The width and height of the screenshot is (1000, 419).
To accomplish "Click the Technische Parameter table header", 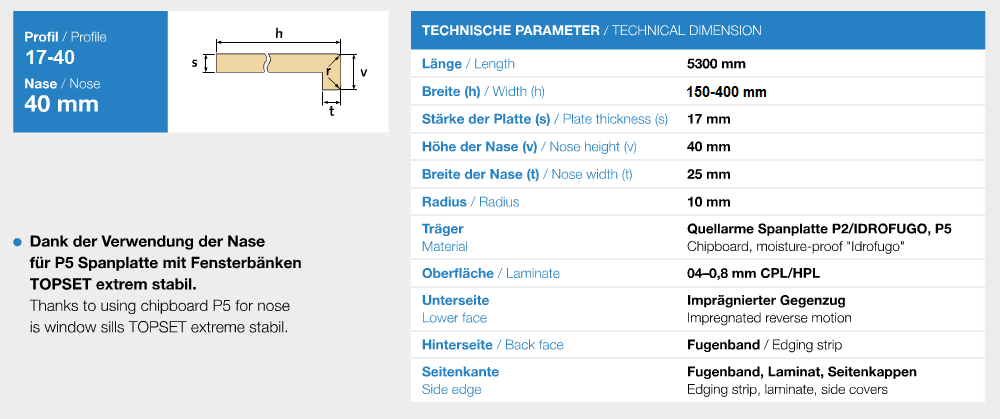I will pos(698,30).
